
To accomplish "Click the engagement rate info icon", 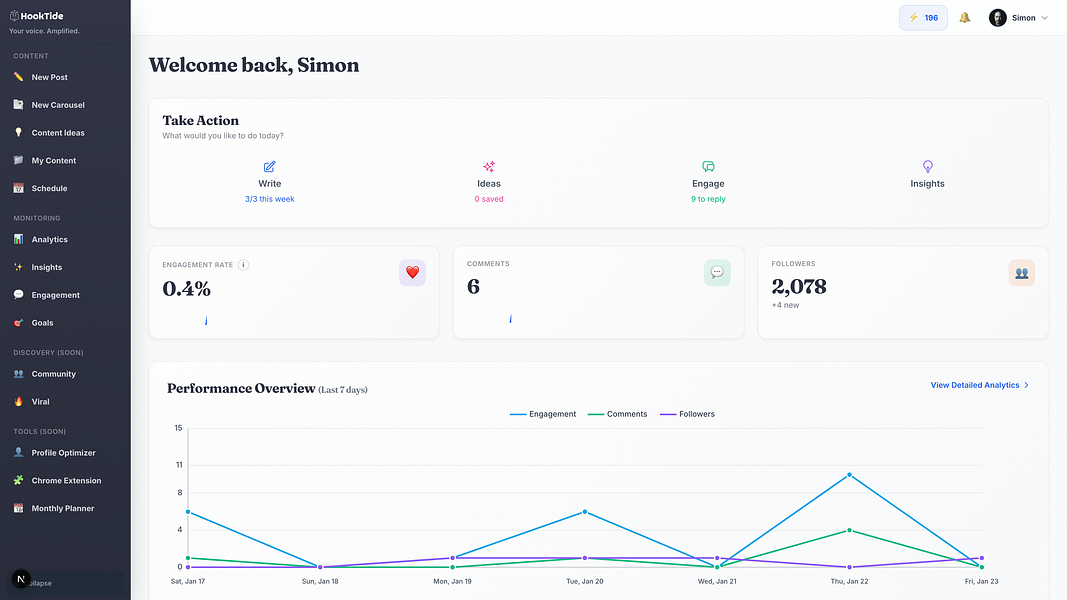I will point(243,265).
